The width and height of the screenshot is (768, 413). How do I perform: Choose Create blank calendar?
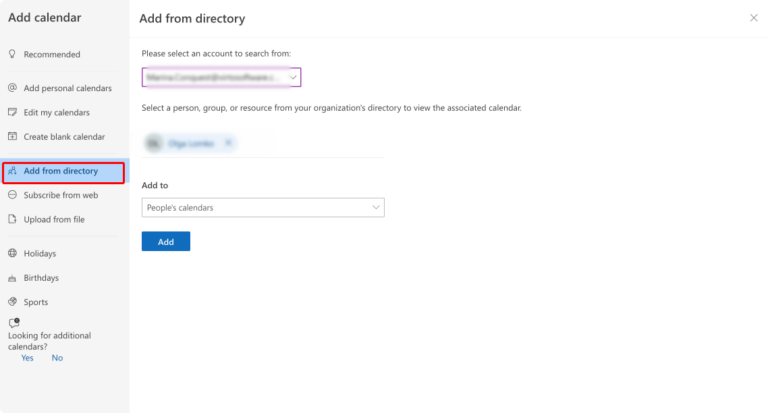coord(64,137)
